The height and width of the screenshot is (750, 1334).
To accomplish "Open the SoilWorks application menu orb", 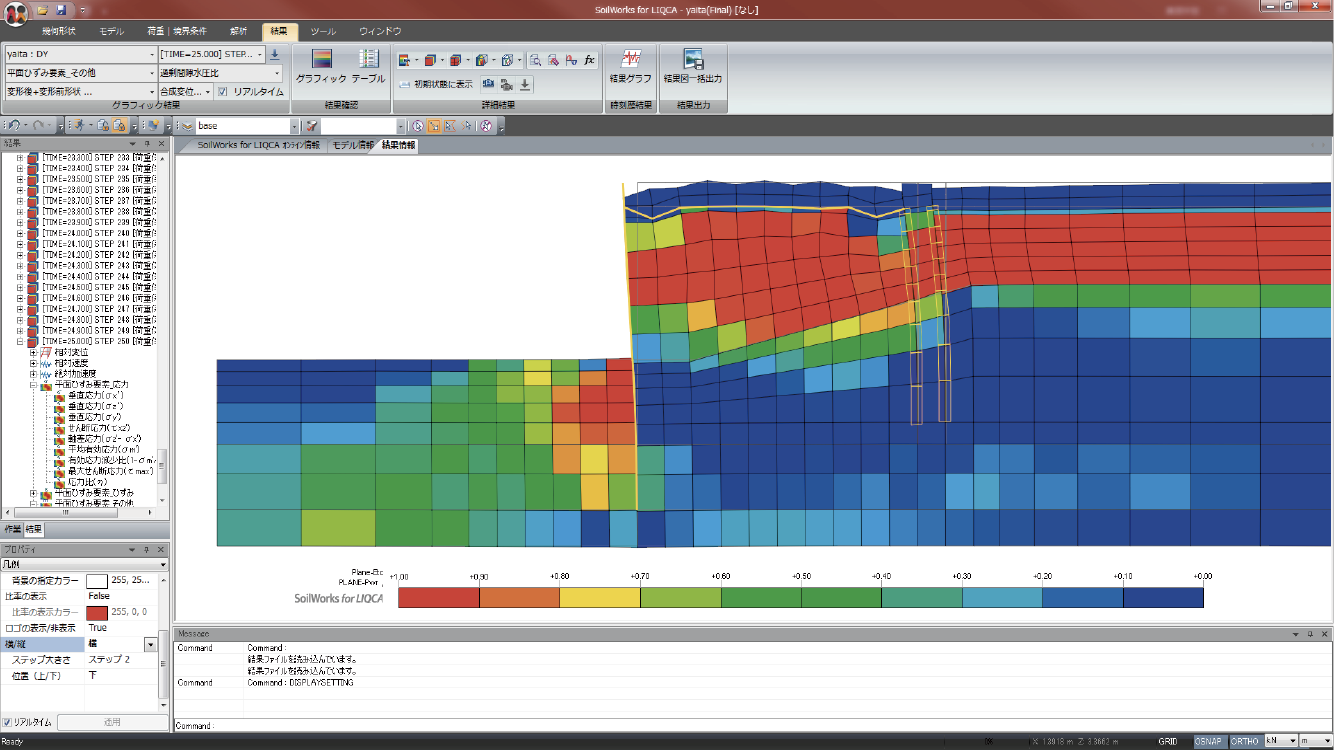I will click(x=14, y=15).
